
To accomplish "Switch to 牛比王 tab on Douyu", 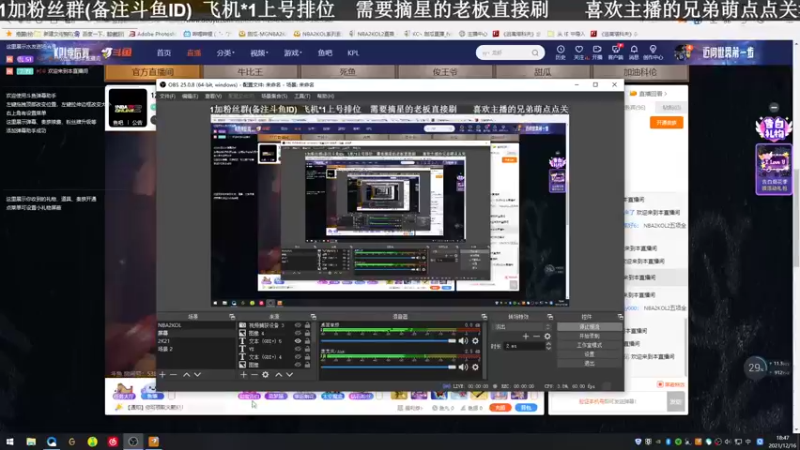I will (249, 72).
